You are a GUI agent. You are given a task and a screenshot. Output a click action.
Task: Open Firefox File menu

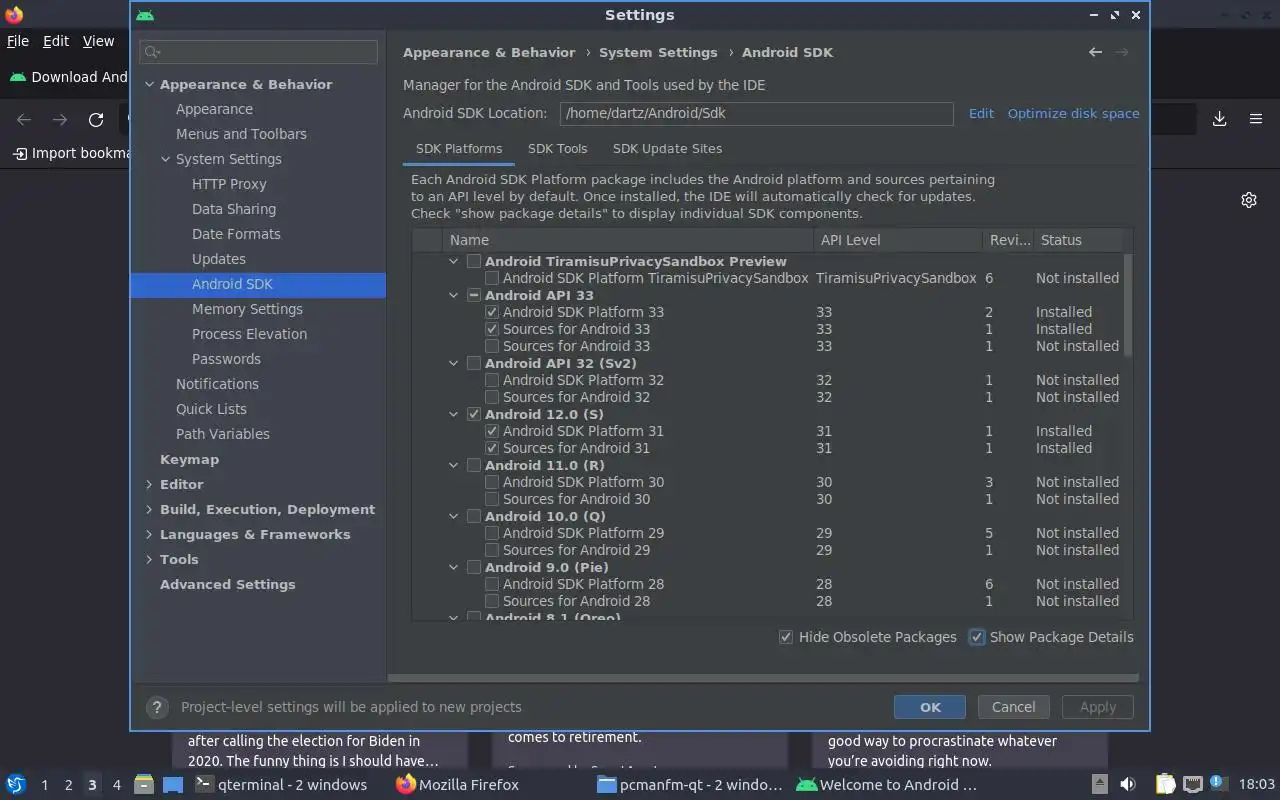[x=18, y=41]
